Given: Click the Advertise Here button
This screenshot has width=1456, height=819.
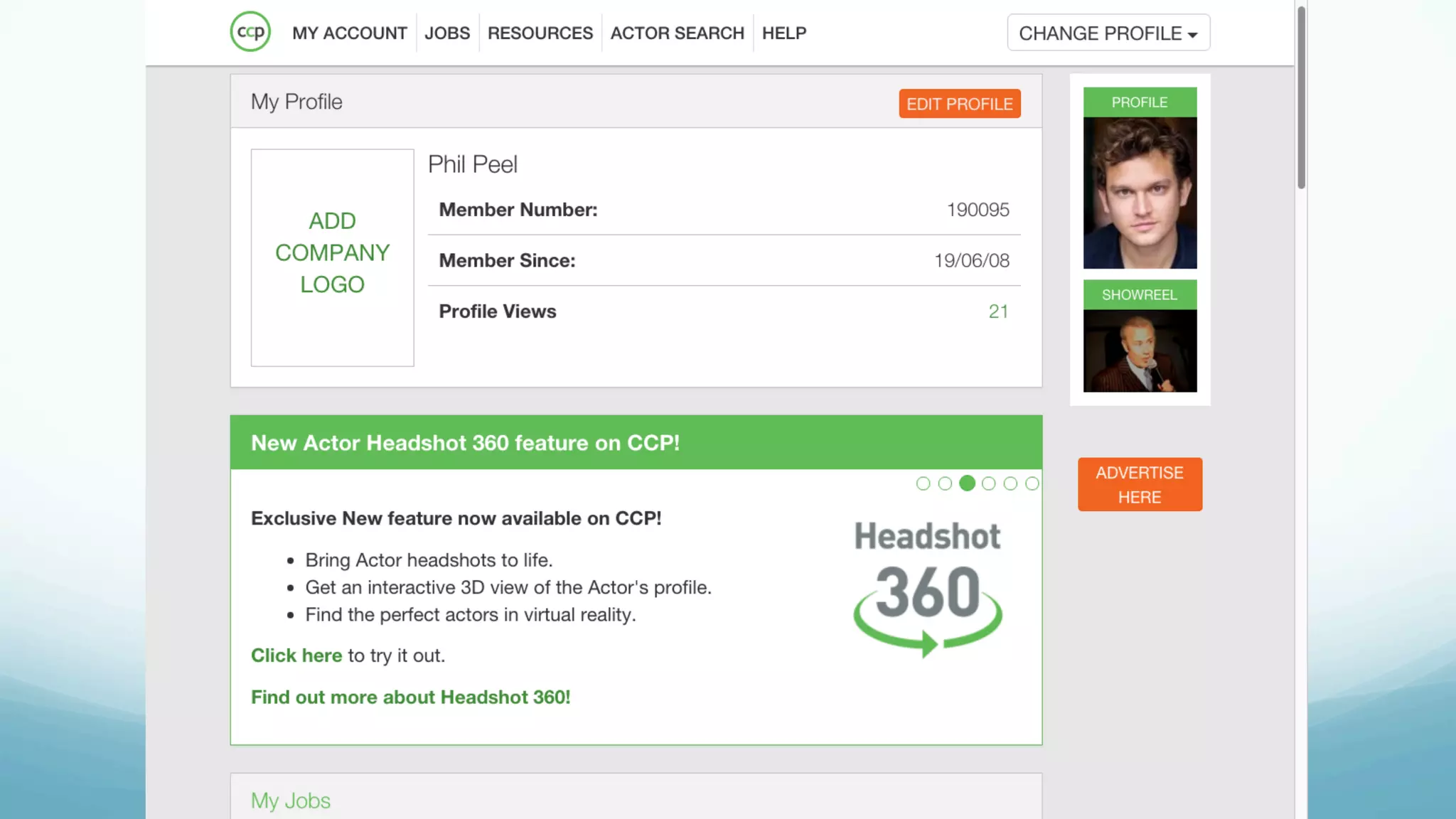Looking at the screenshot, I should tap(1139, 485).
